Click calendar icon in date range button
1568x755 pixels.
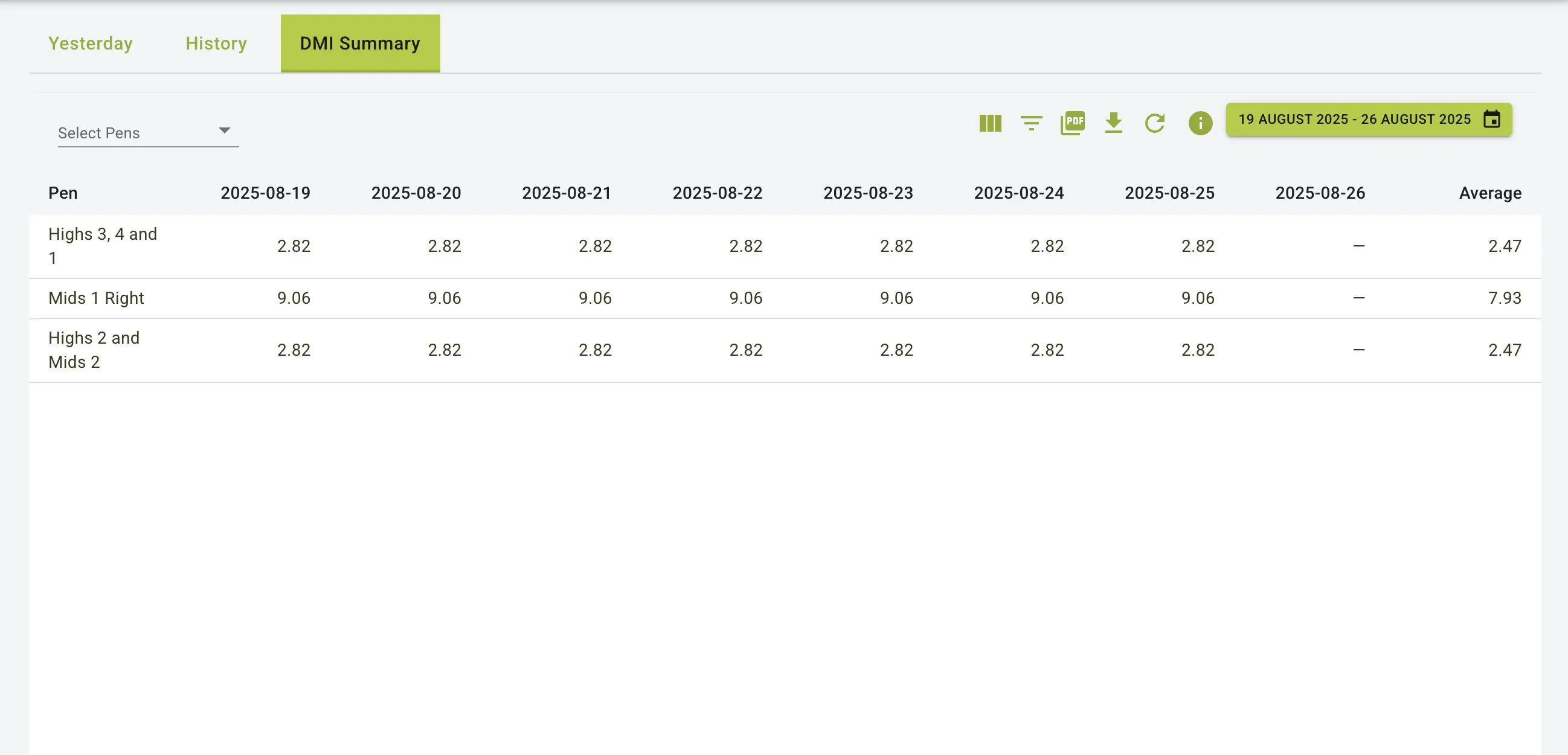point(1491,120)
